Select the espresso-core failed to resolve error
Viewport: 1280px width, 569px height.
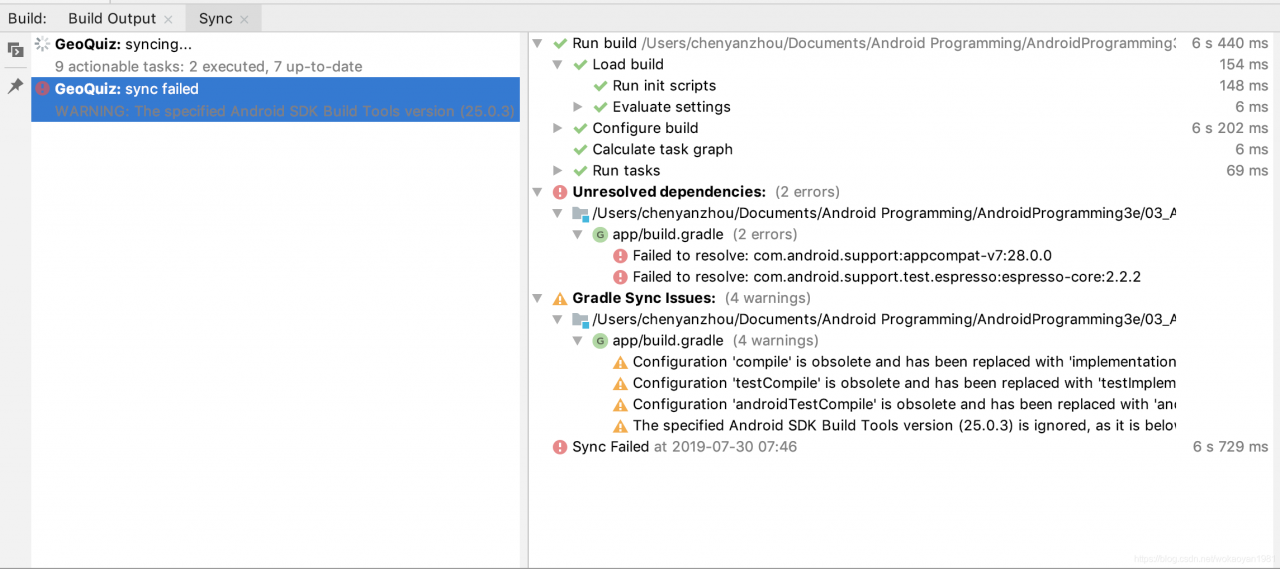click(886, 277)
